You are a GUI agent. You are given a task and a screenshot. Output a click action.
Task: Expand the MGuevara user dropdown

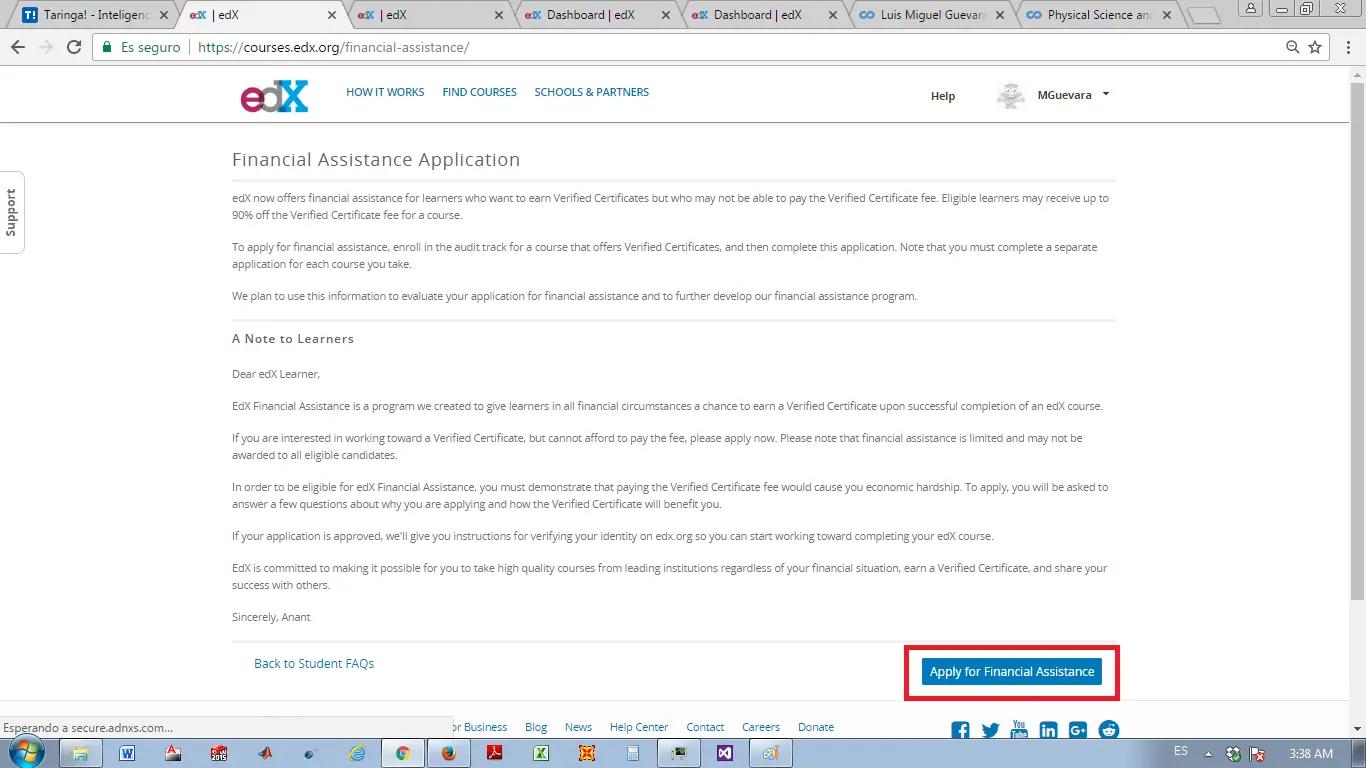(x=1105, y=95)
